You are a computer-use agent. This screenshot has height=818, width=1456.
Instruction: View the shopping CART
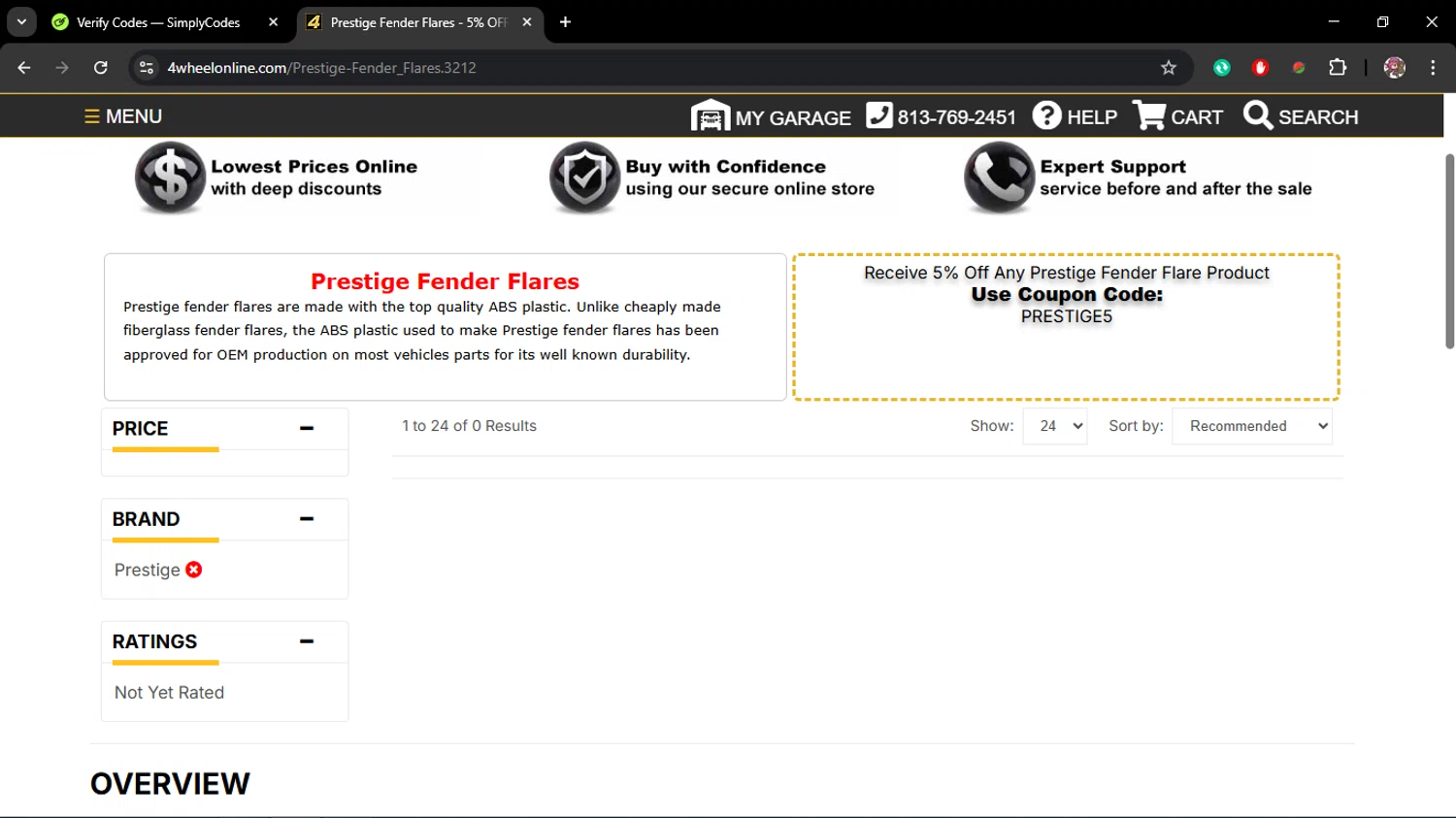click(x=1177, y=116)
